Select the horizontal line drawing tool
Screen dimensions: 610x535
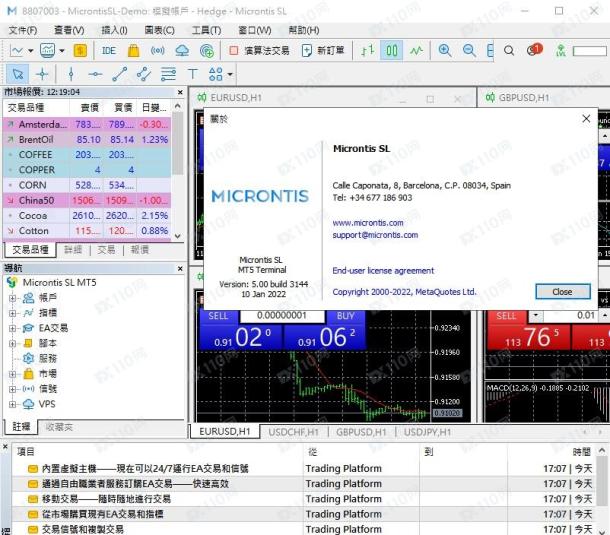(95, 74)
